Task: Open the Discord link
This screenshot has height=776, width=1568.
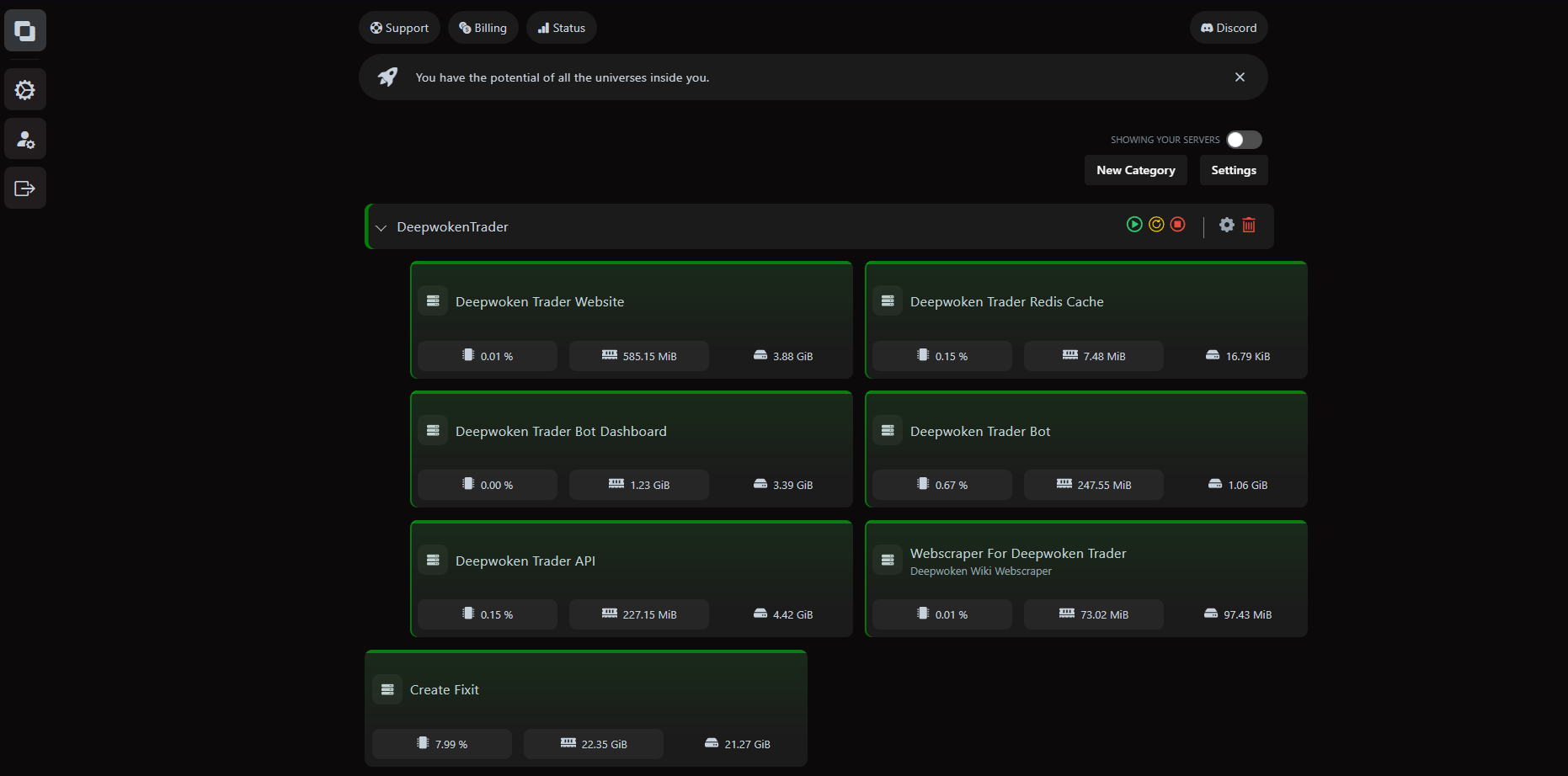Action: coord(1229,28)
